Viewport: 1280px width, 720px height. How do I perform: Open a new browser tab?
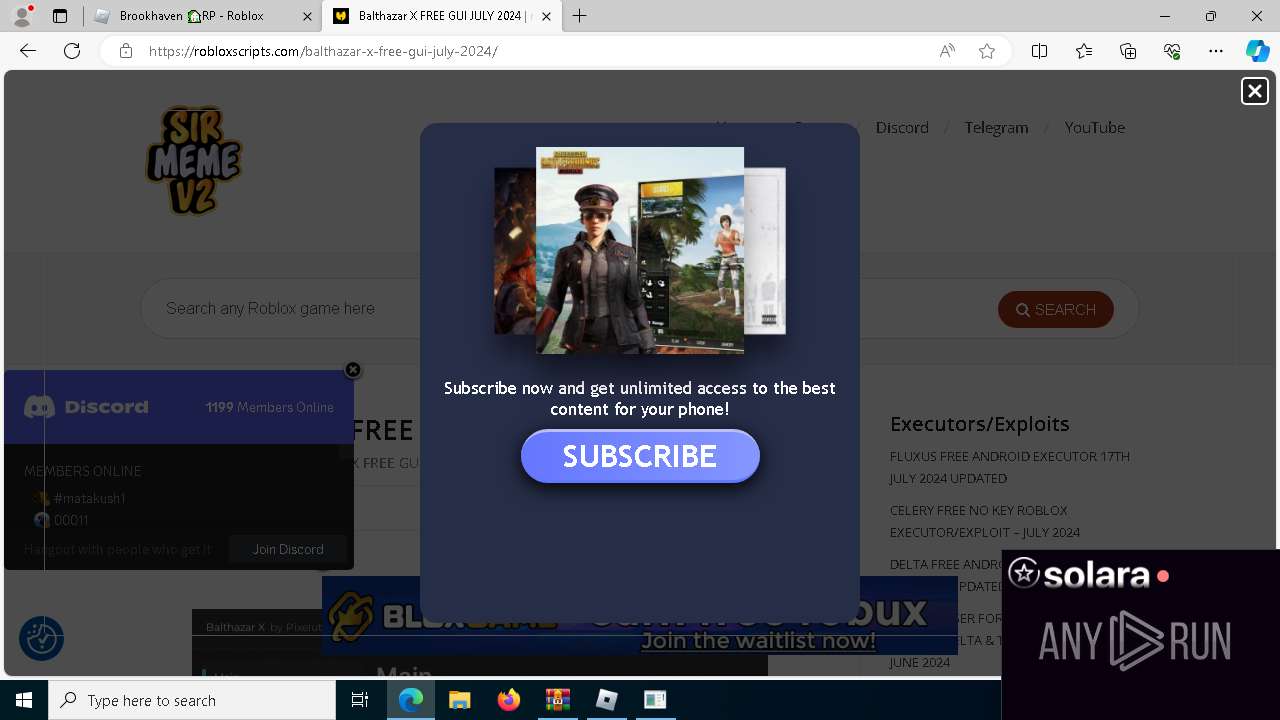pos(579,16)
